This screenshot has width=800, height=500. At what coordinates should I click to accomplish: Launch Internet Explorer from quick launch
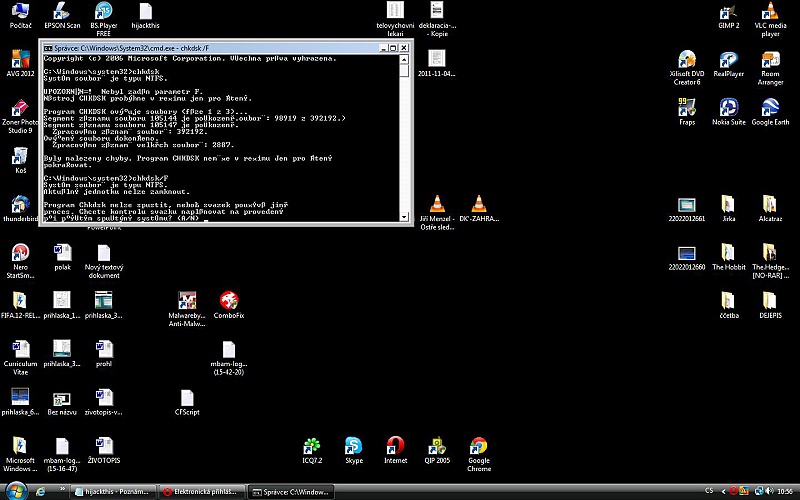40,492
